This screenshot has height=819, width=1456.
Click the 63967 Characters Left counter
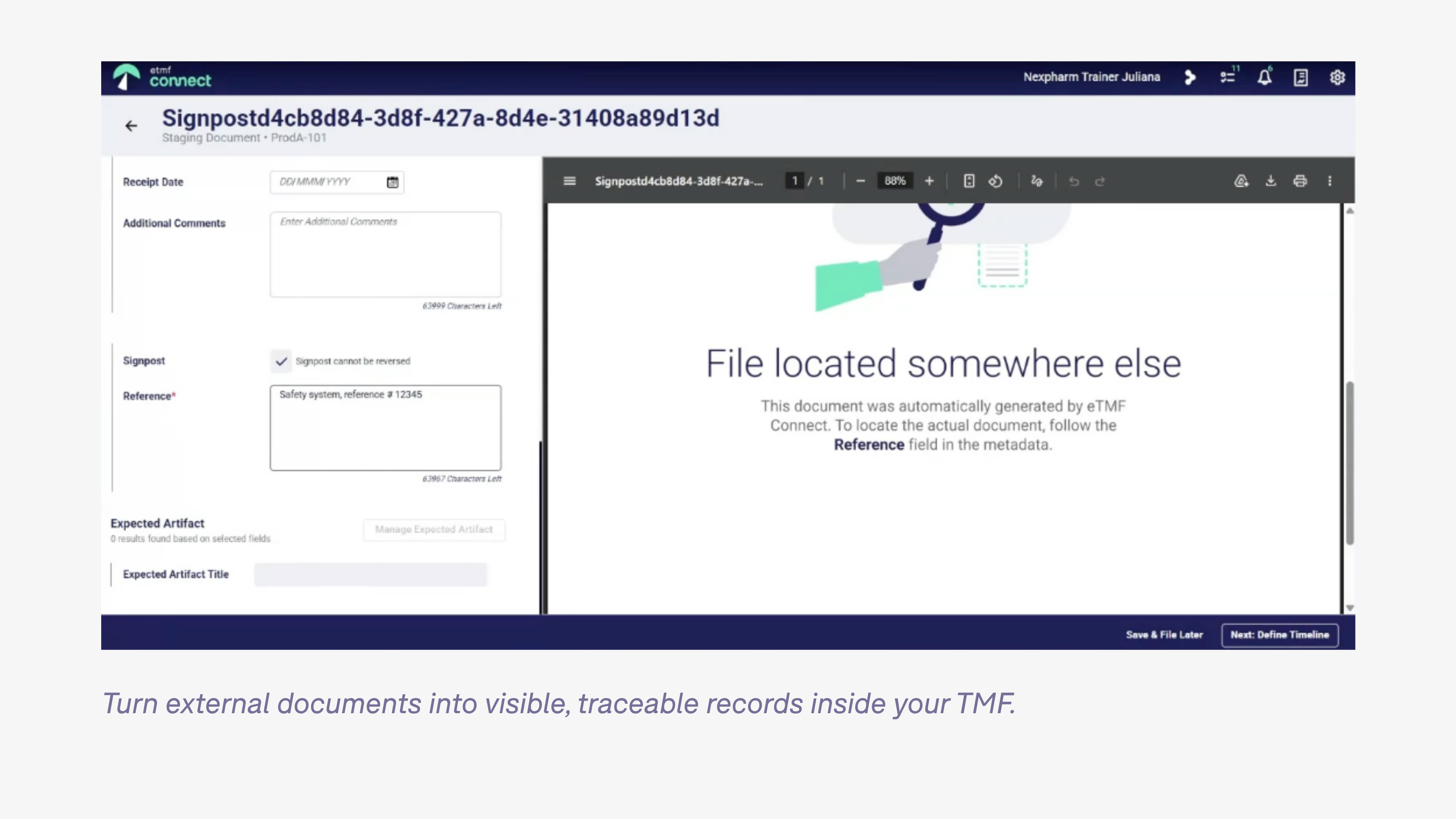462,479
